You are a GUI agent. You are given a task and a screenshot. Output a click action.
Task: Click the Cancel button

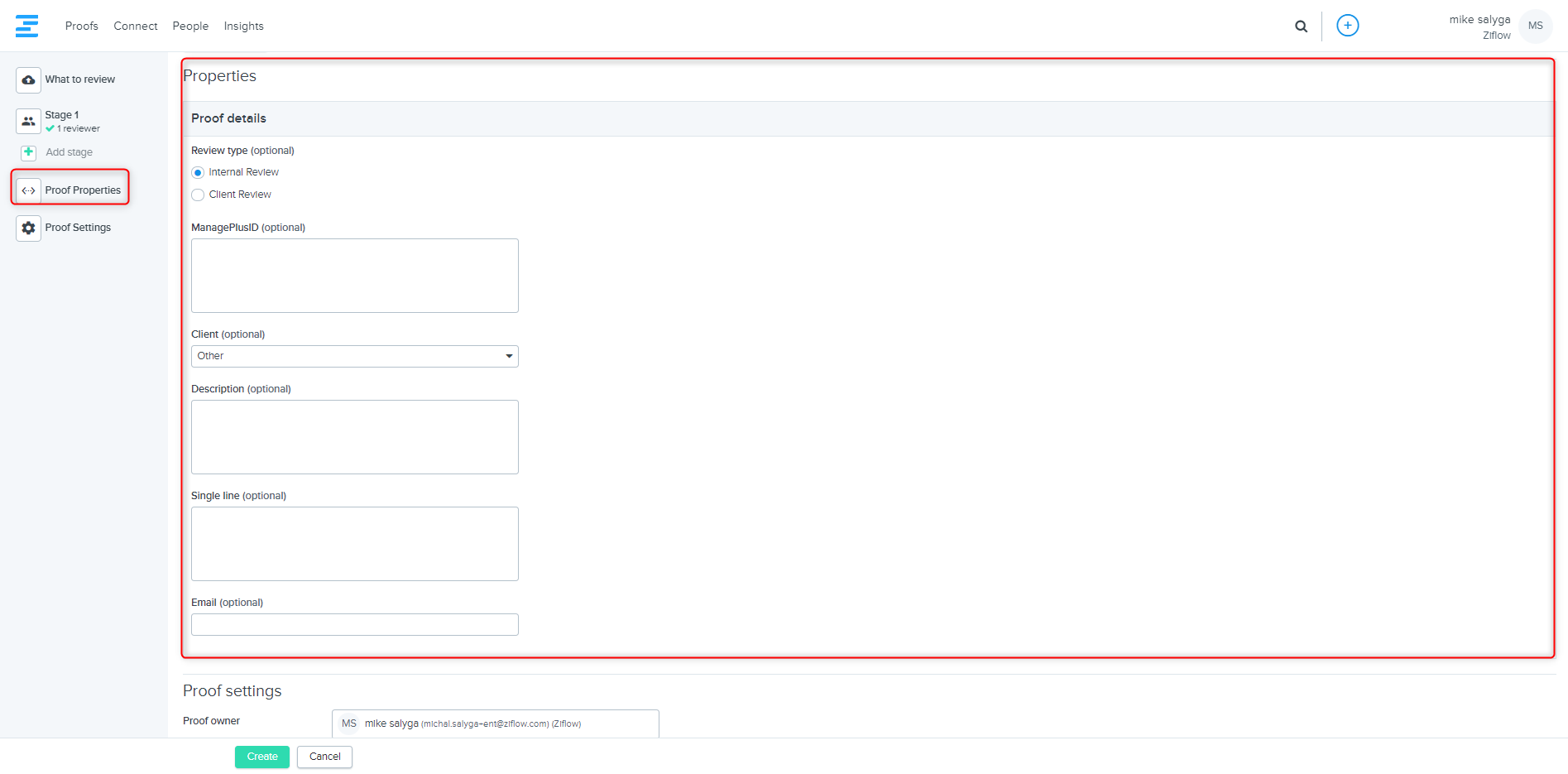click(324, 757)
